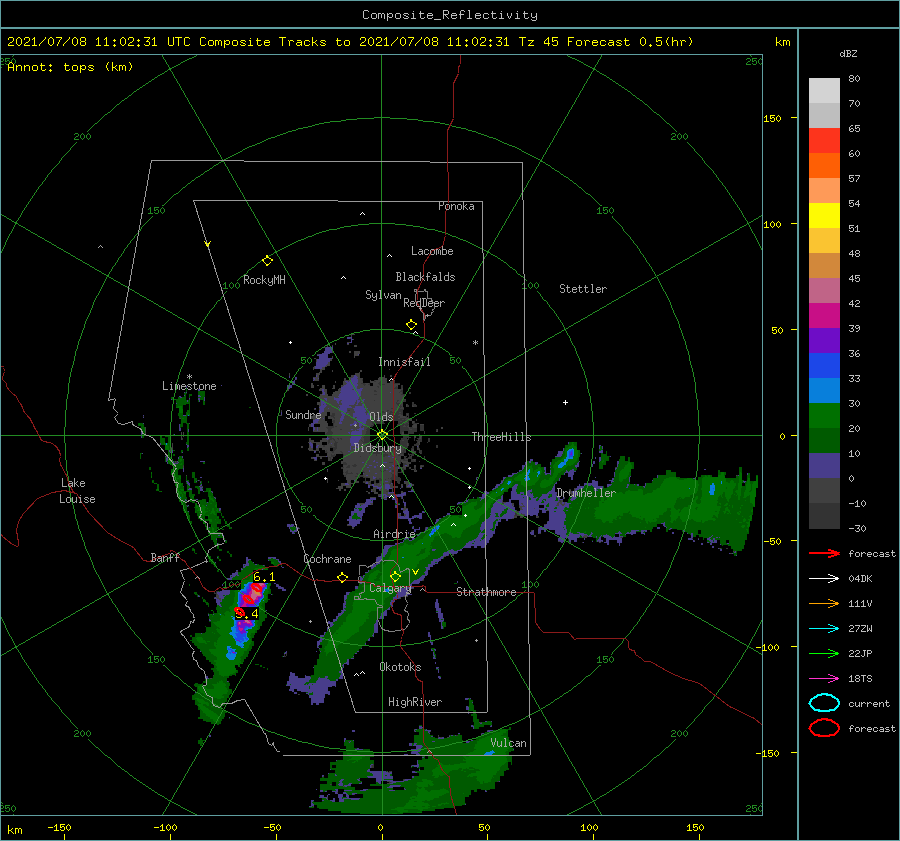
Task: Click the blue 33 dBZ swatch
Action: click(x=824, y=365)
